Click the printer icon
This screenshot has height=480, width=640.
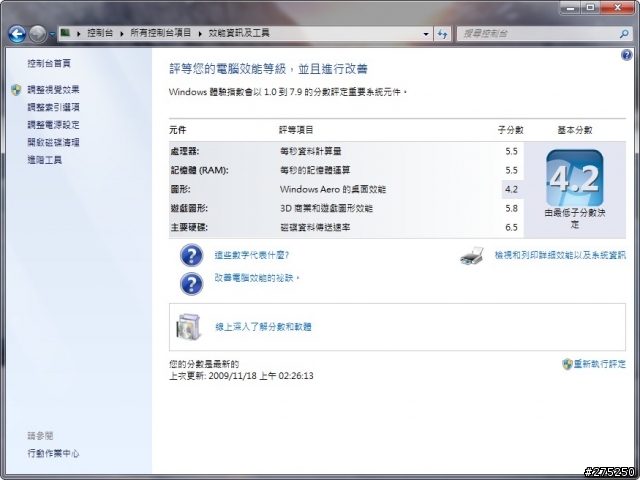[x=472, y=256]
